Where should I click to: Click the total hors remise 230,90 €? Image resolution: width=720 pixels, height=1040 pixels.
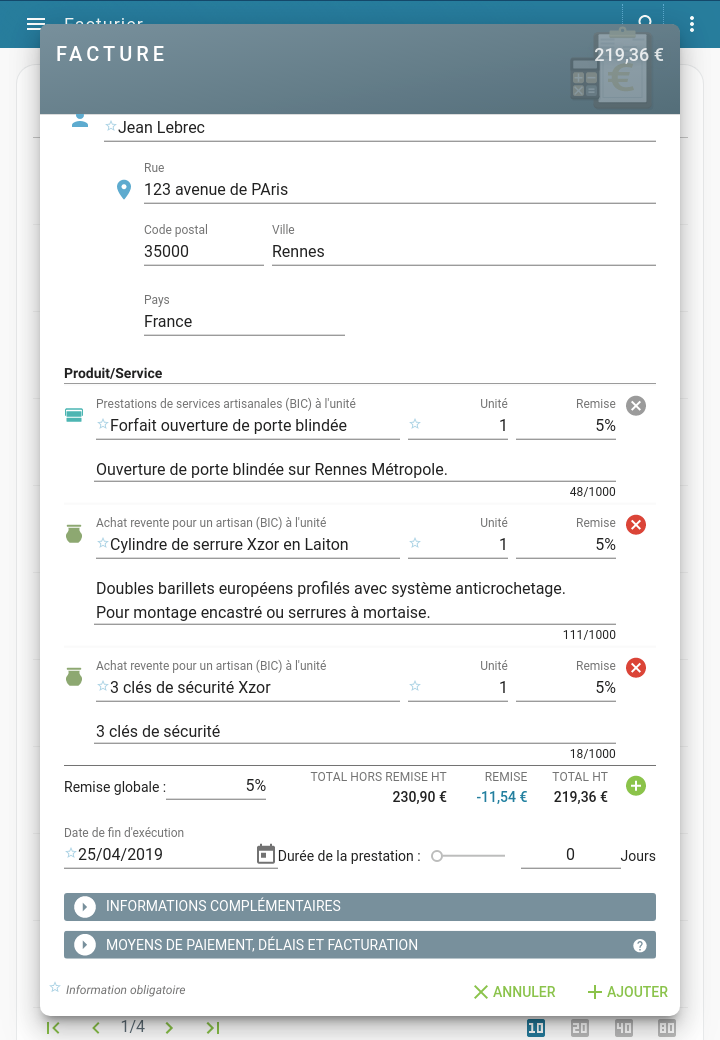pos(420,797)
